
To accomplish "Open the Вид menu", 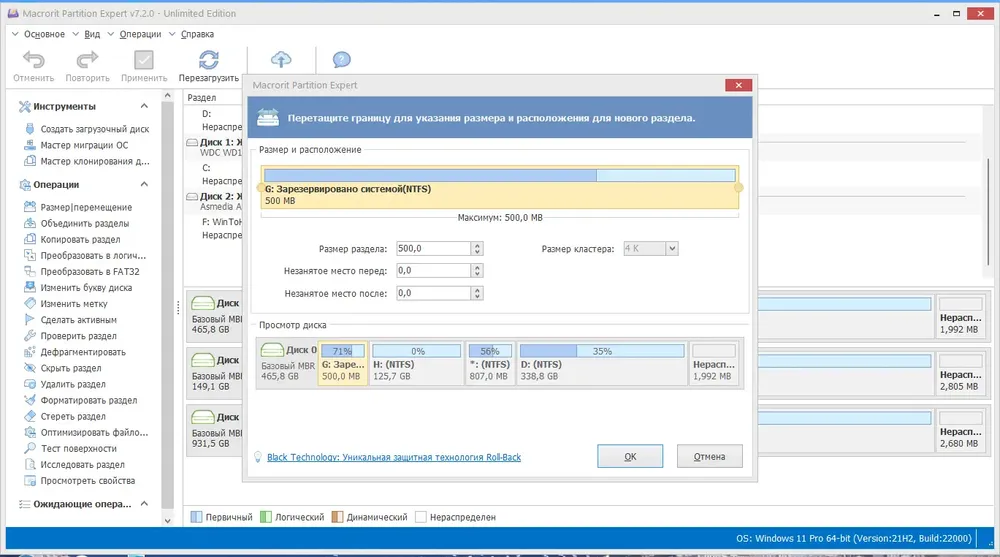I will tap(92, 34).
